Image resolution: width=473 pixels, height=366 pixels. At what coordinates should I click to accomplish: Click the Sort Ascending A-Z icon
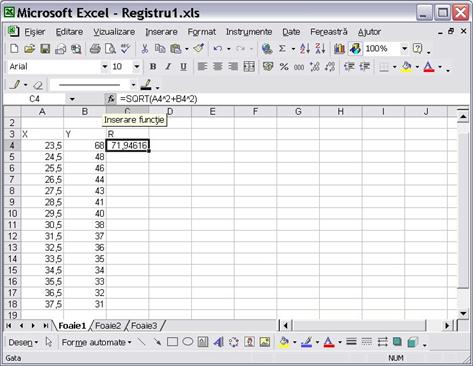point(305,49)
